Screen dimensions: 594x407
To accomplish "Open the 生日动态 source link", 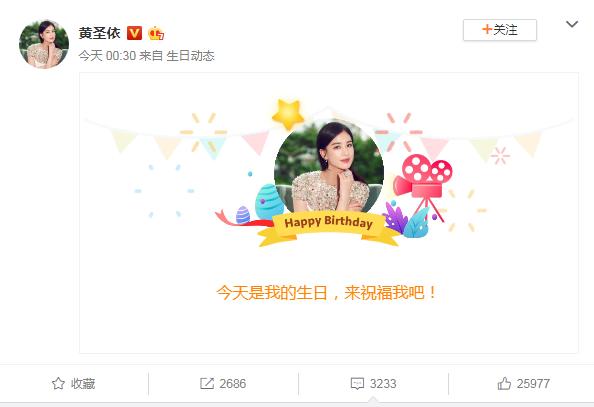I will click(x=191, y=56).
